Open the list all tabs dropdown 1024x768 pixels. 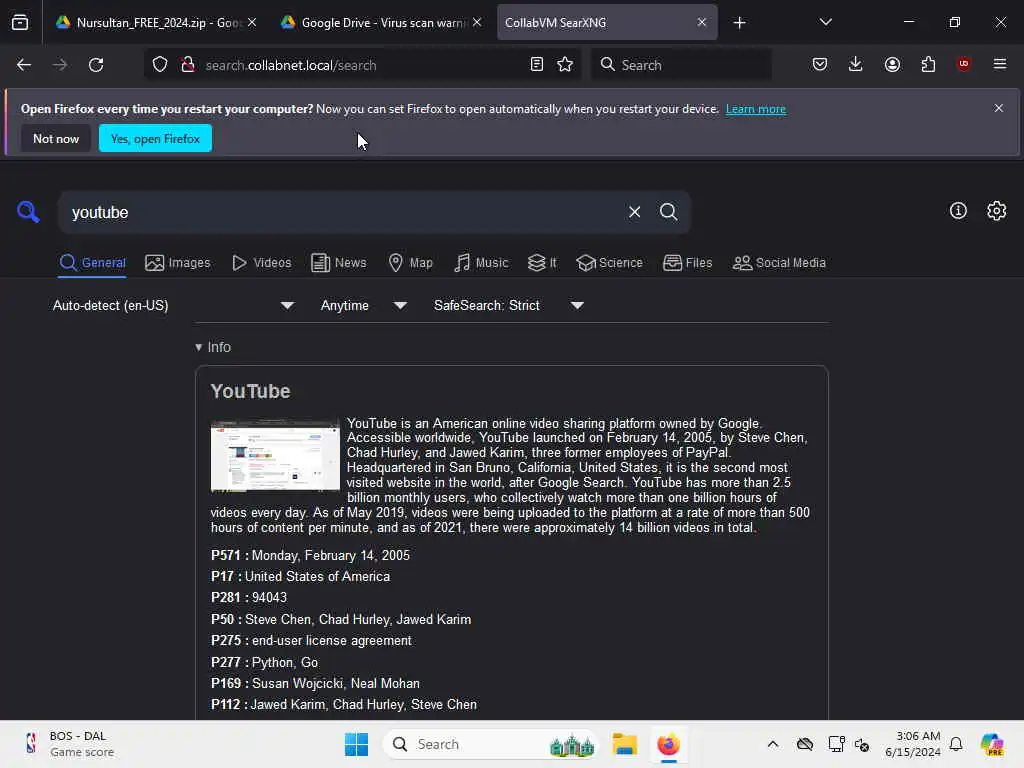click(x=825, y=22)
